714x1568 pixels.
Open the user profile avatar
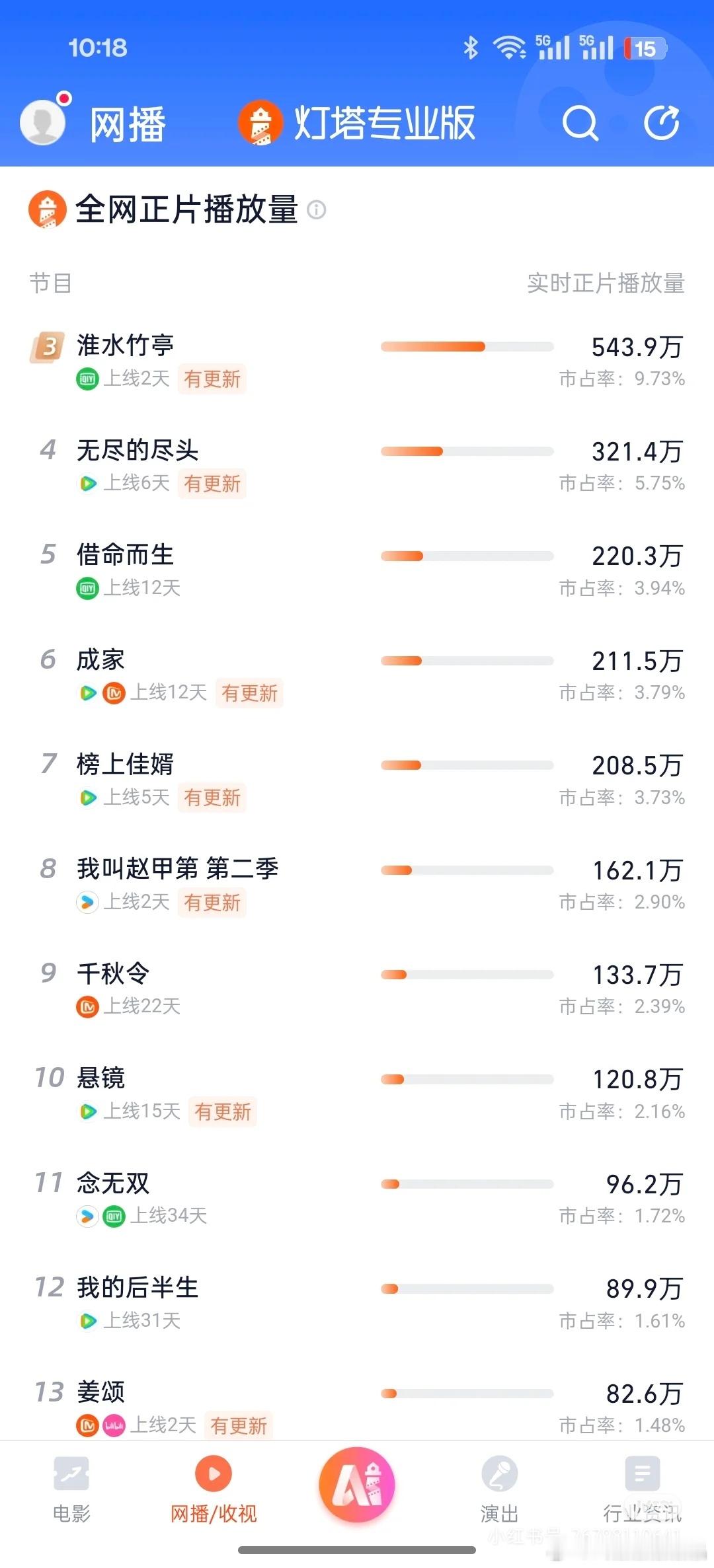44,122
